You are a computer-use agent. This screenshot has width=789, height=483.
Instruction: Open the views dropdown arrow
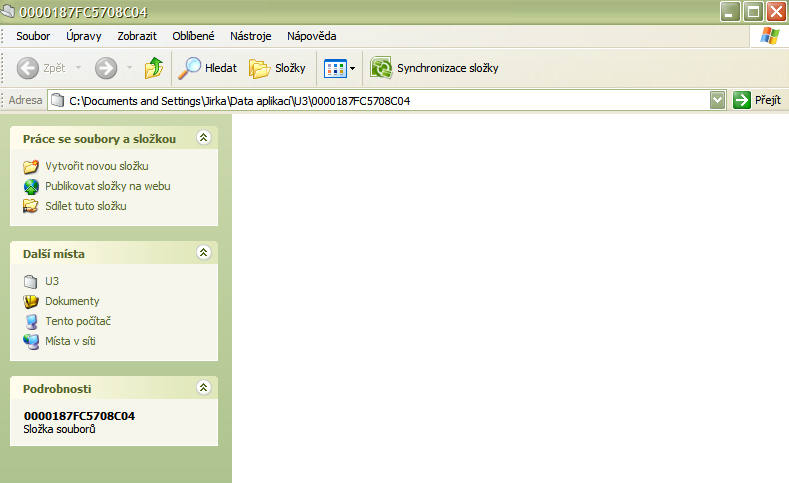click(352, 68)
